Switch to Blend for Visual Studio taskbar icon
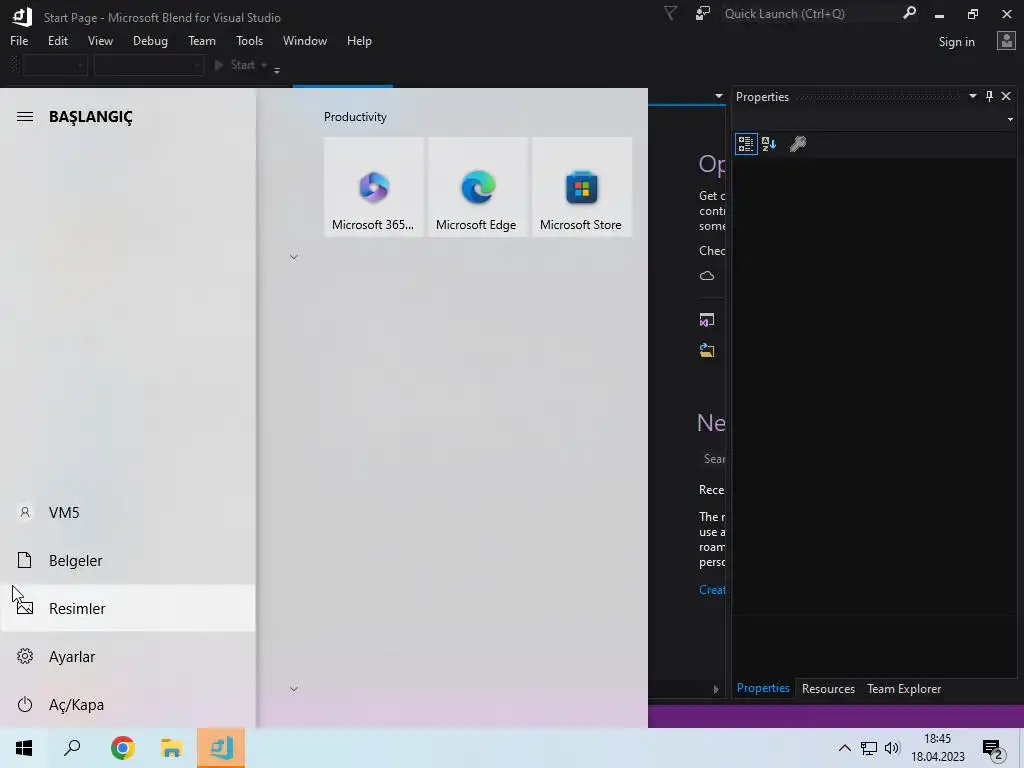The width and height of the screenshot is (1024, 768). [x=221, y=748]
